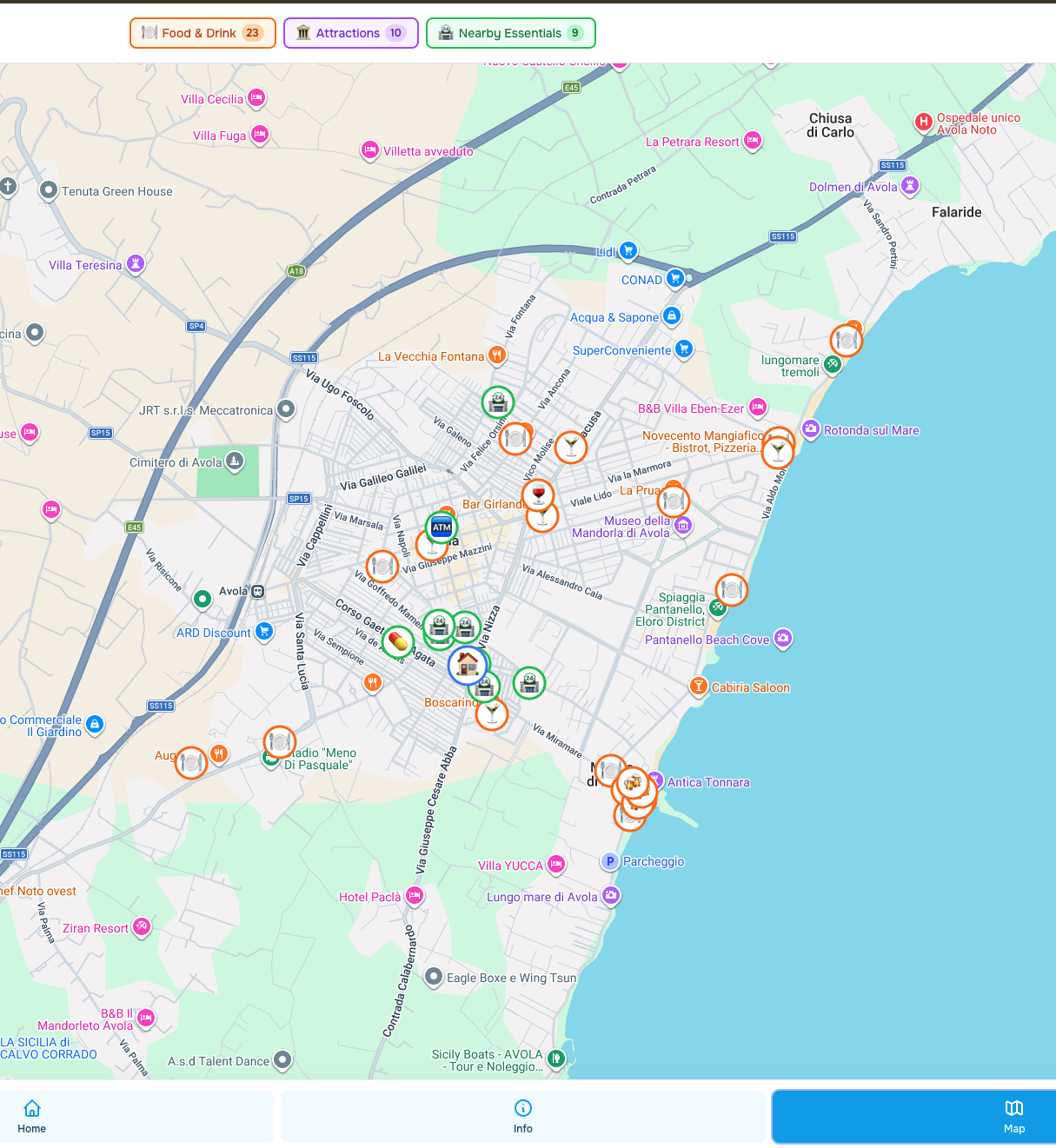Open the Antica Tonnara map label
Viewport: 1056px width, 1148px height.
point(708,782)
